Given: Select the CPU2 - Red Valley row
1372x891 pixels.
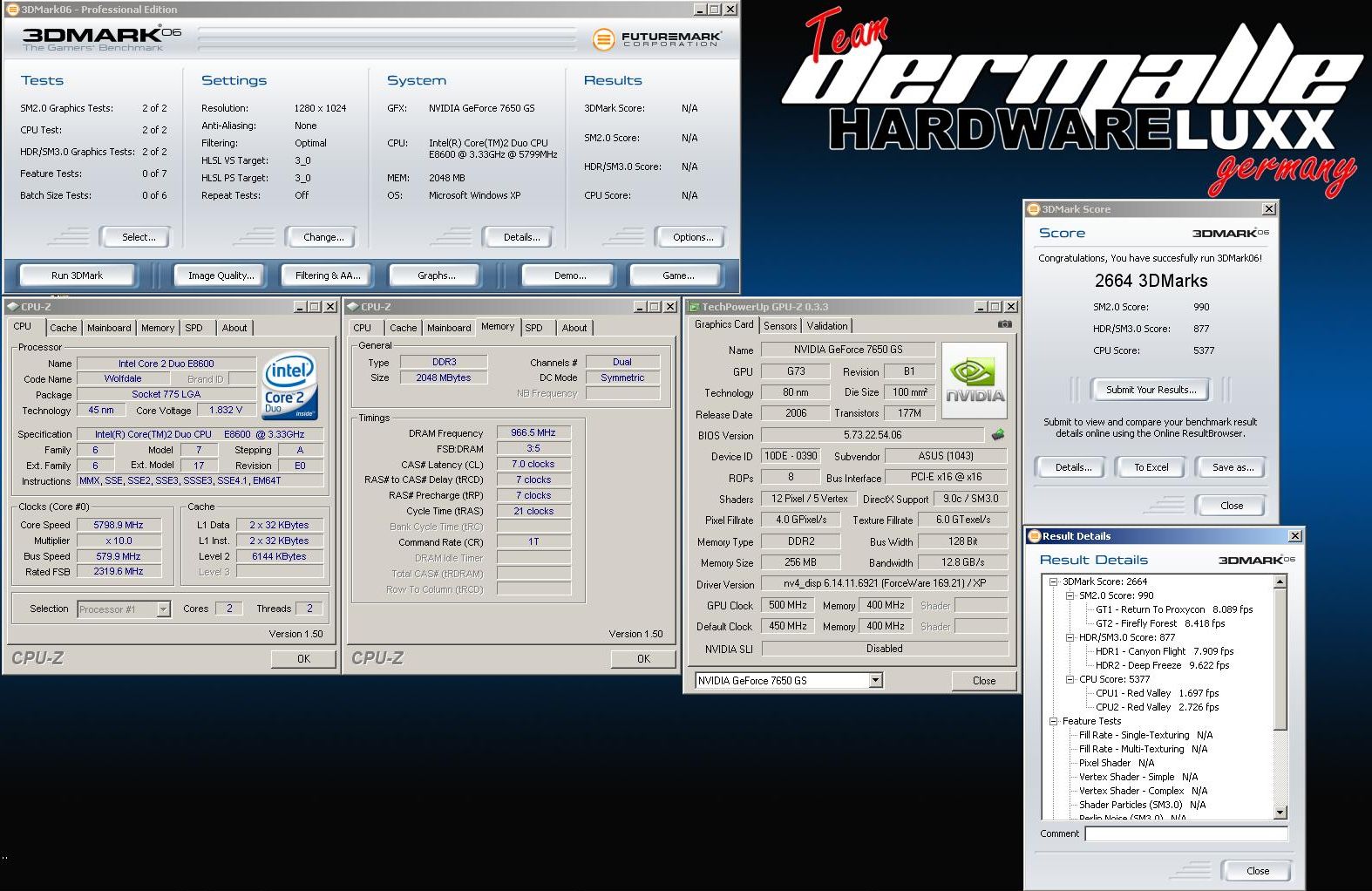Looking at the screenshot, I should 1157,707.
